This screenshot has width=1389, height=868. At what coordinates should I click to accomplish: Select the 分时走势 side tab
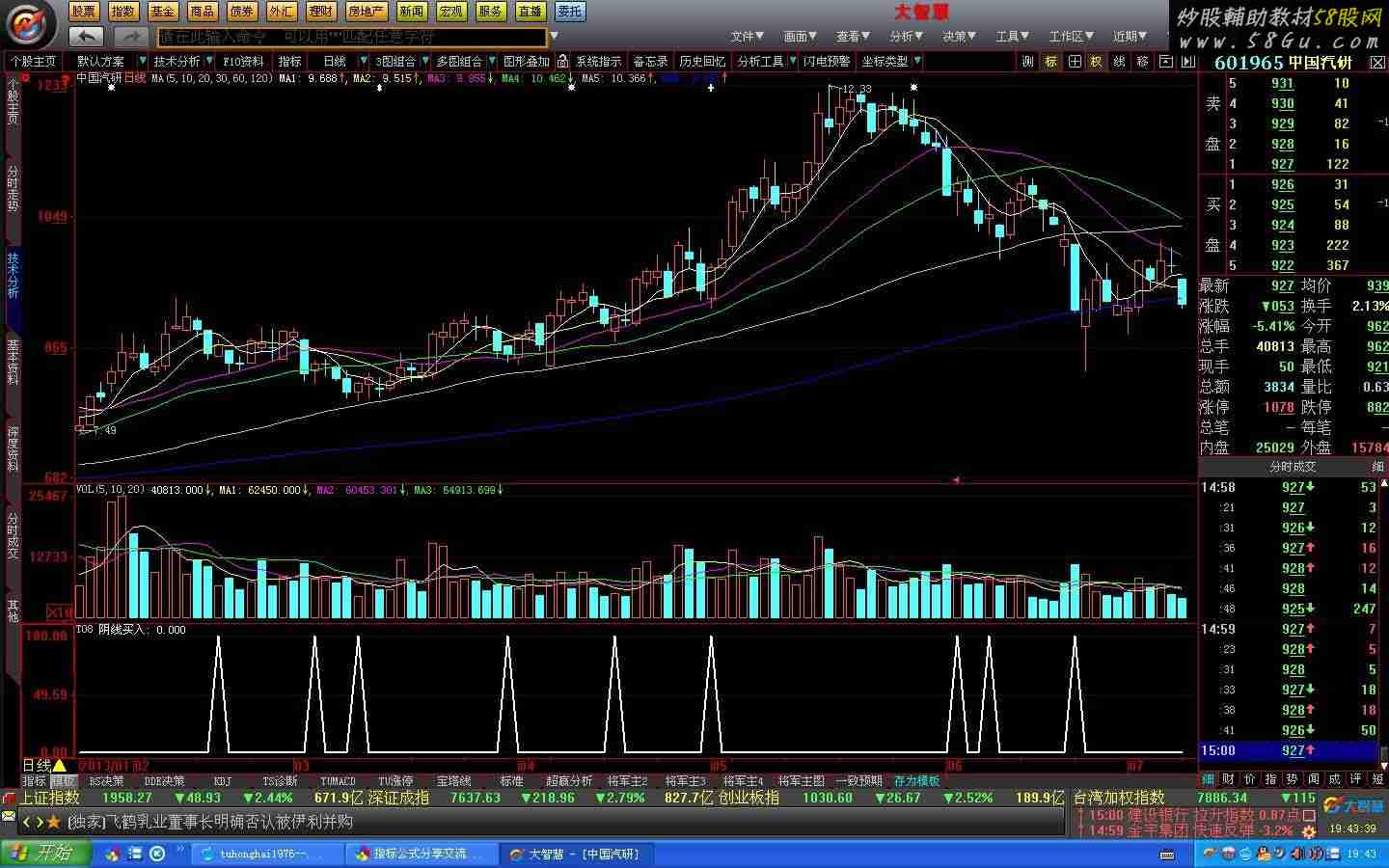click(x=13, y=188)
